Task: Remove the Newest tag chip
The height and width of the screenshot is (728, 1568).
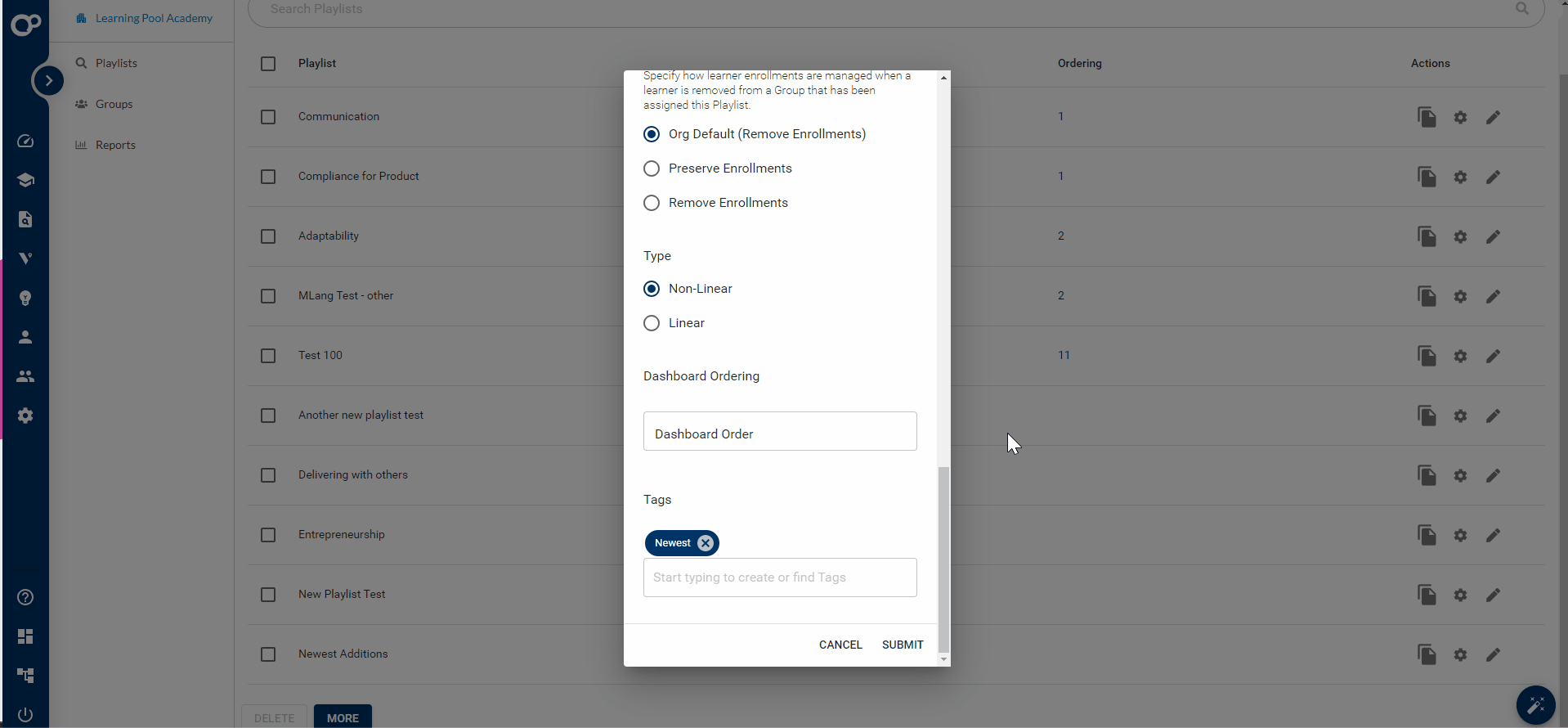Action: [x=706, y=543]
